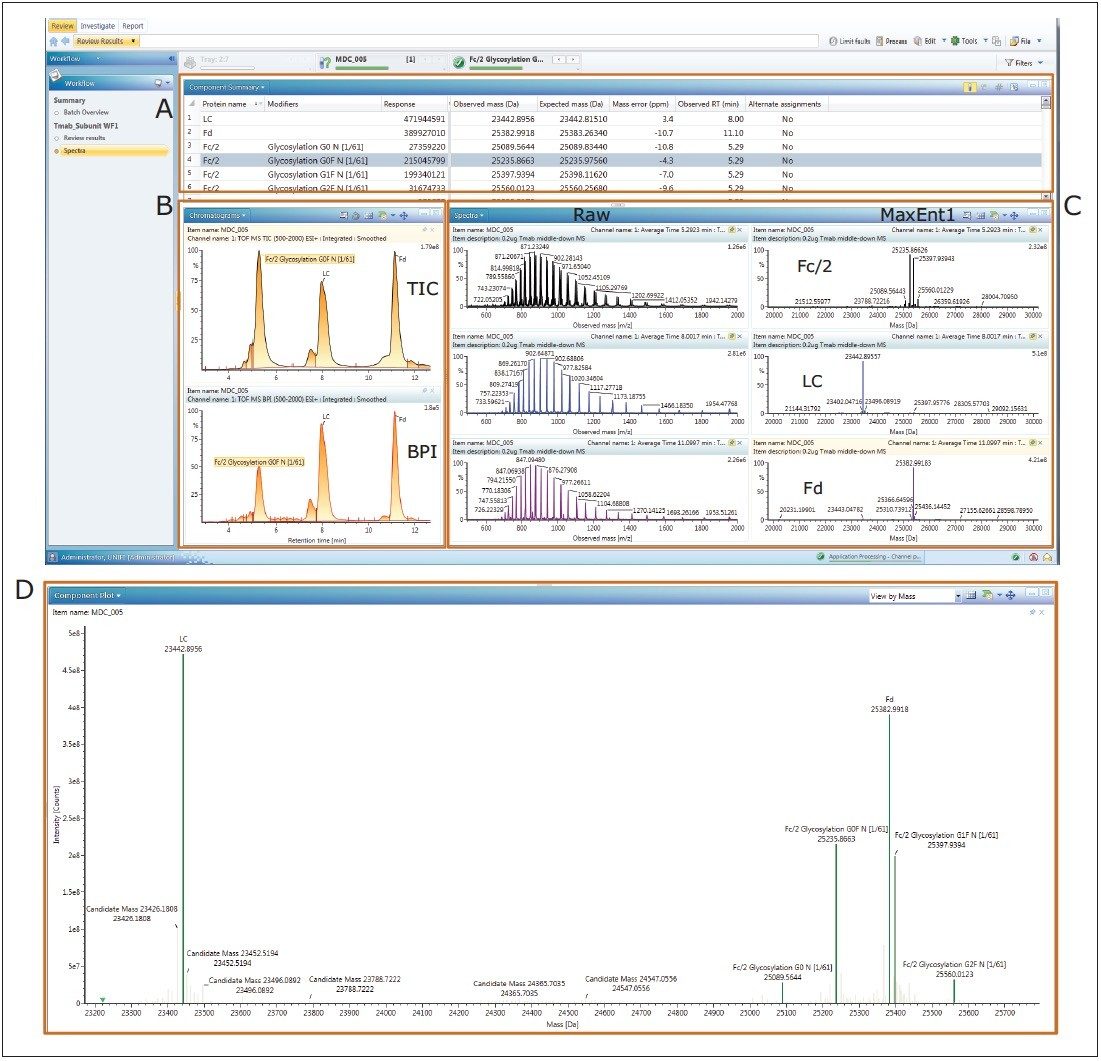Switch to the Report tab
Image resolution: width=1101 pixels, height=1061 pixels.
(x=132, y=25)
